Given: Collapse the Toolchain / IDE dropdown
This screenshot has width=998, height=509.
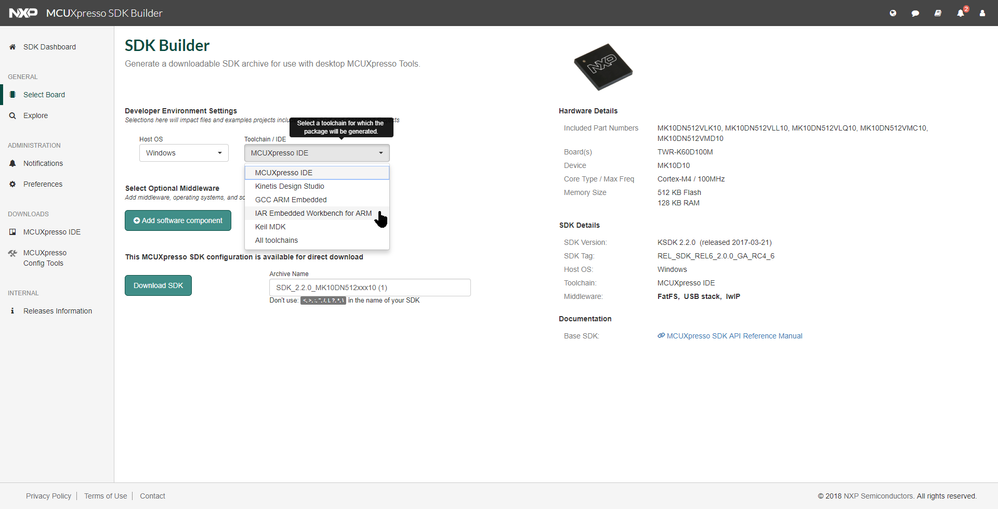Looking at the screenshot, I should (317, 153).
